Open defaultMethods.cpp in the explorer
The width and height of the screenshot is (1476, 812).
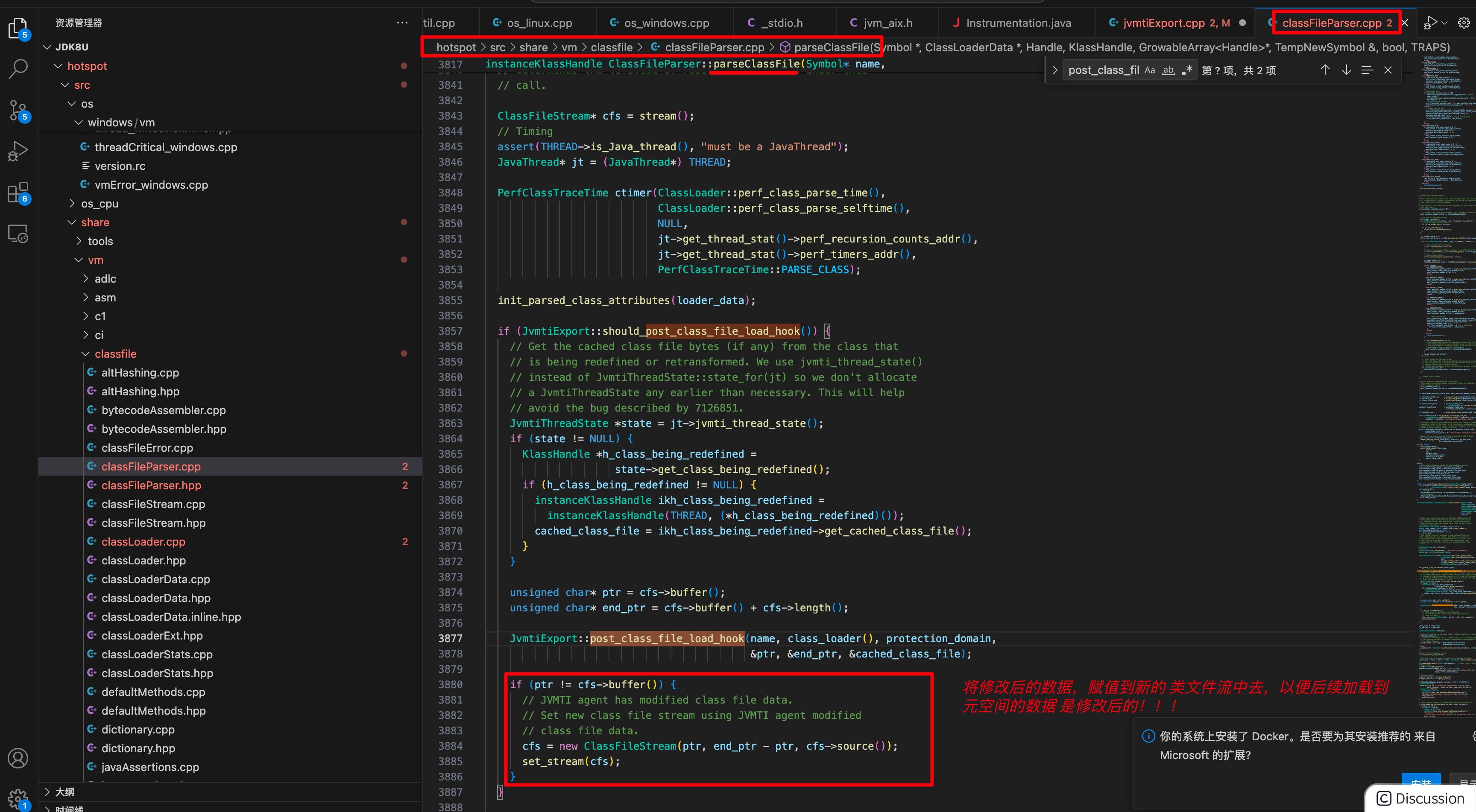(230, 692)
